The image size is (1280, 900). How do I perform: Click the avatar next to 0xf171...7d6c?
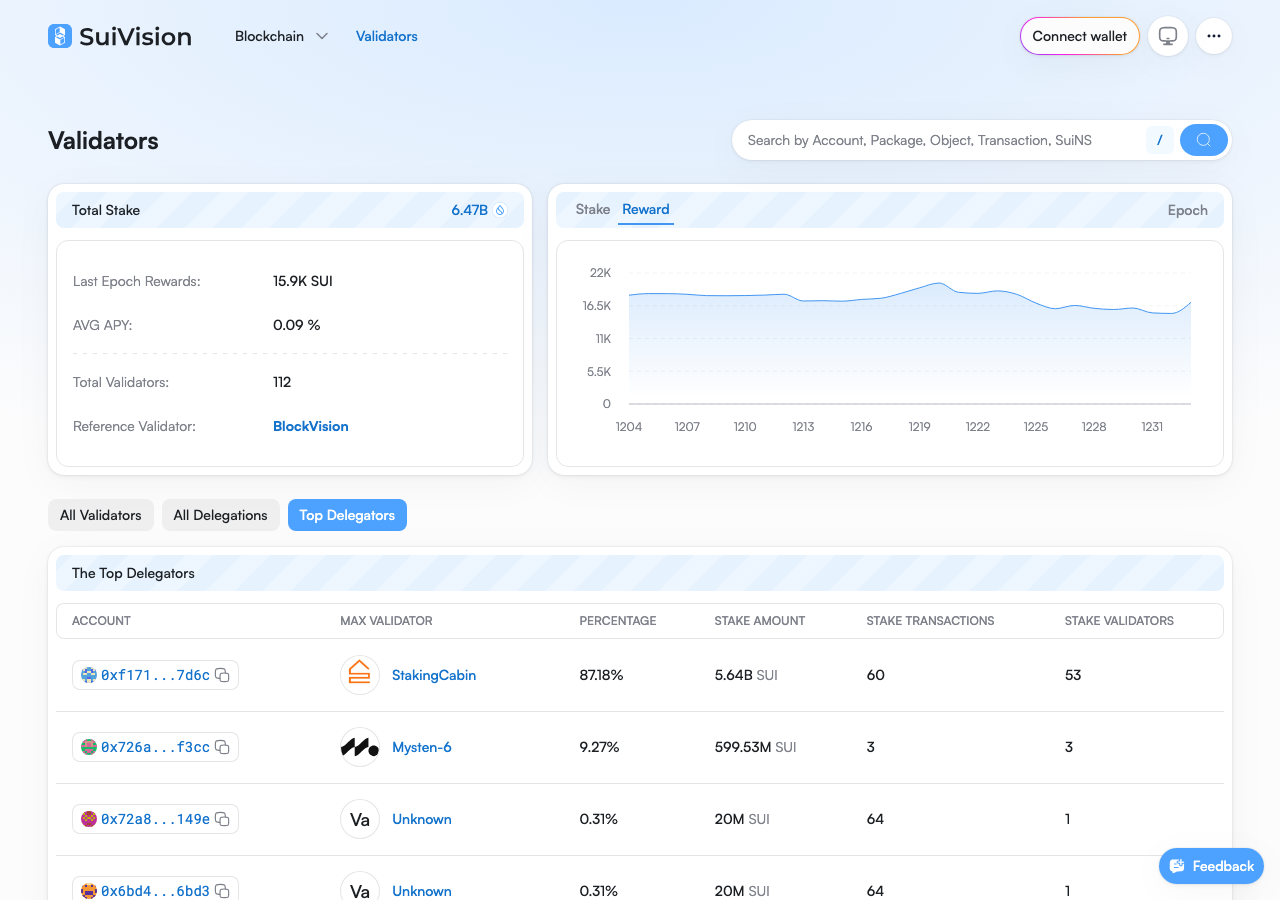(x=89, y=675)
